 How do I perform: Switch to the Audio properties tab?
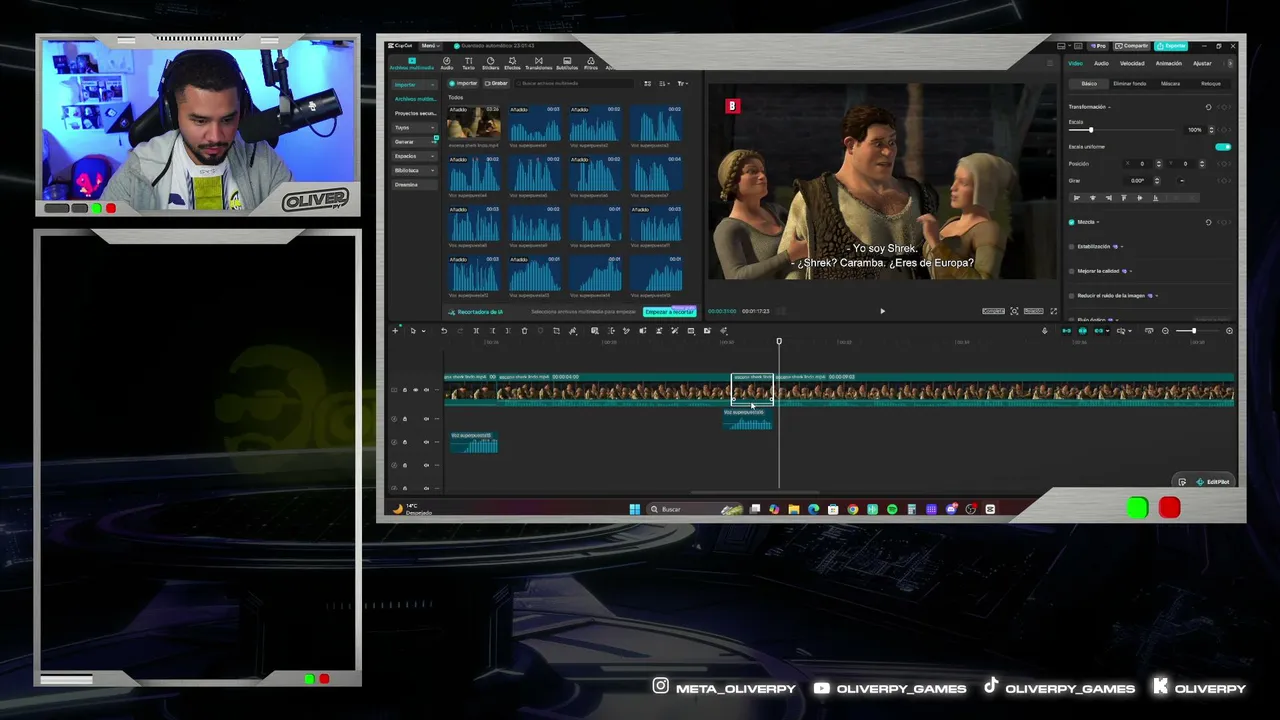(1101, 63)
